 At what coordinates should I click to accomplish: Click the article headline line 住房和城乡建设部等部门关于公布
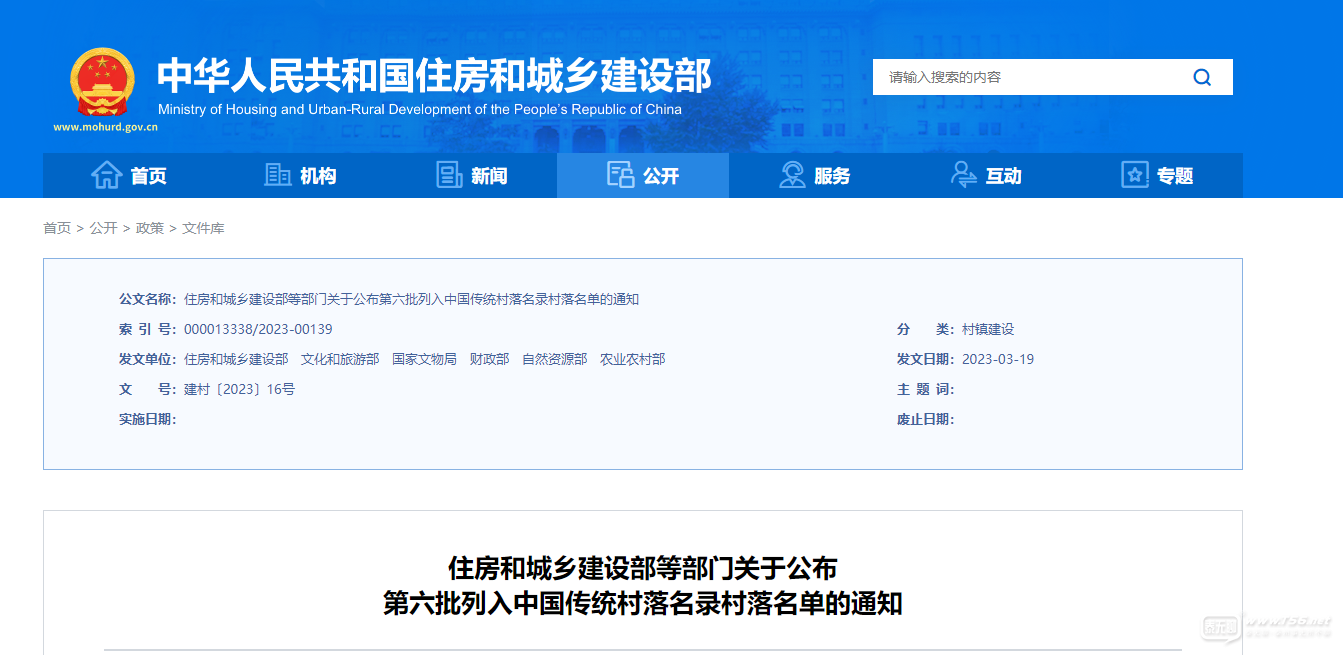[x=642, y=569]
